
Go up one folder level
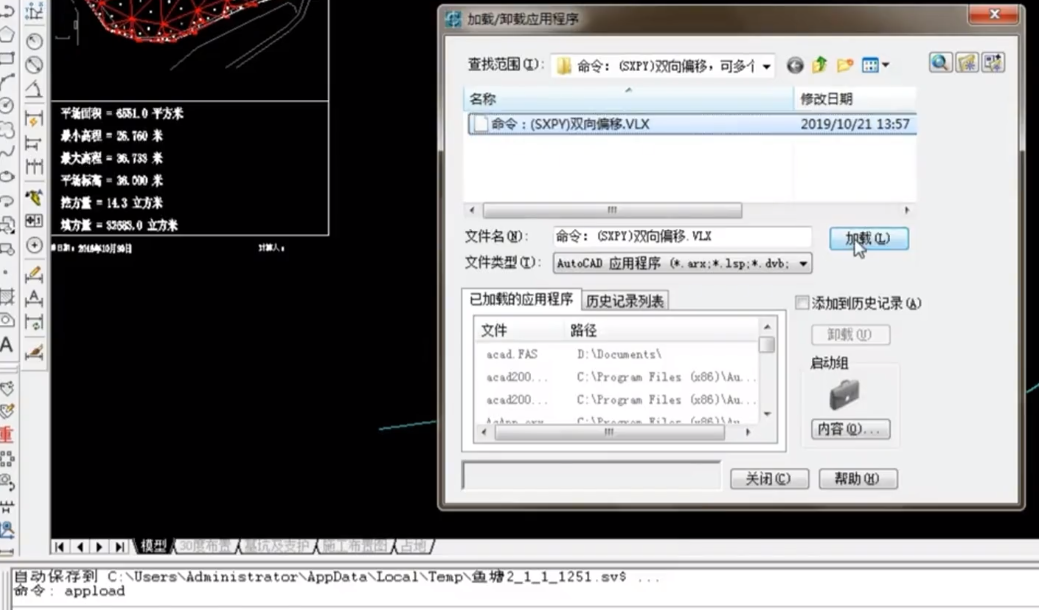coord(820,65)
